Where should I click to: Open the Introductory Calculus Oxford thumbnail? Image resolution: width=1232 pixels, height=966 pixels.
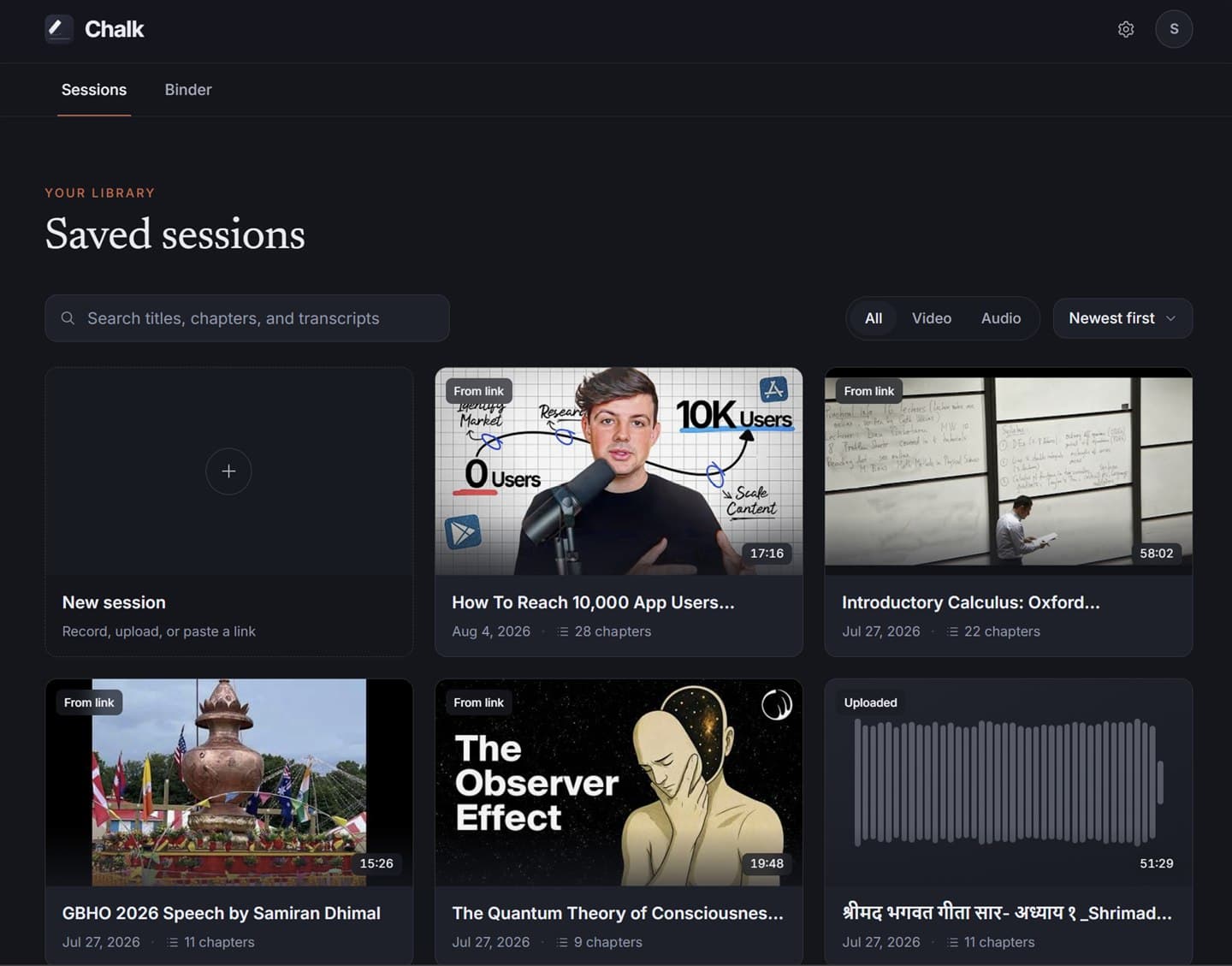point(1009,471)
